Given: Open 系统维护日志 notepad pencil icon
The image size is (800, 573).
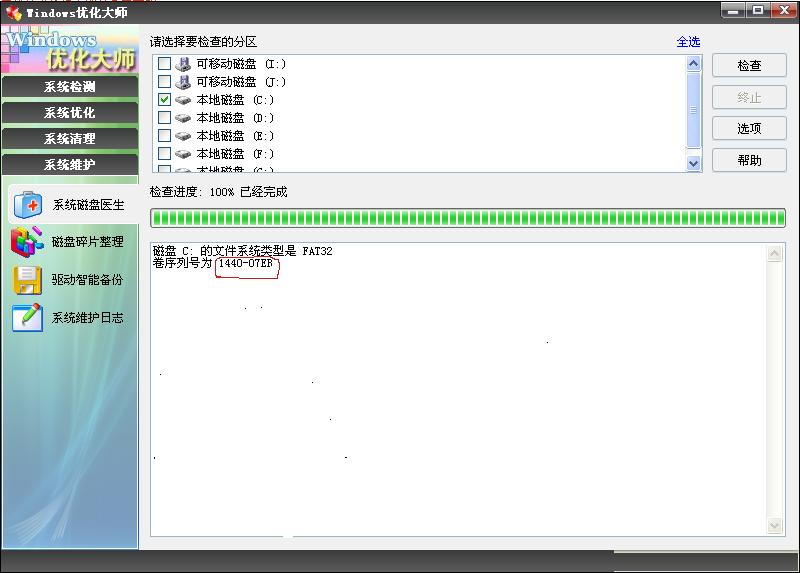Looking at the screenshot, I should (27, 317).
